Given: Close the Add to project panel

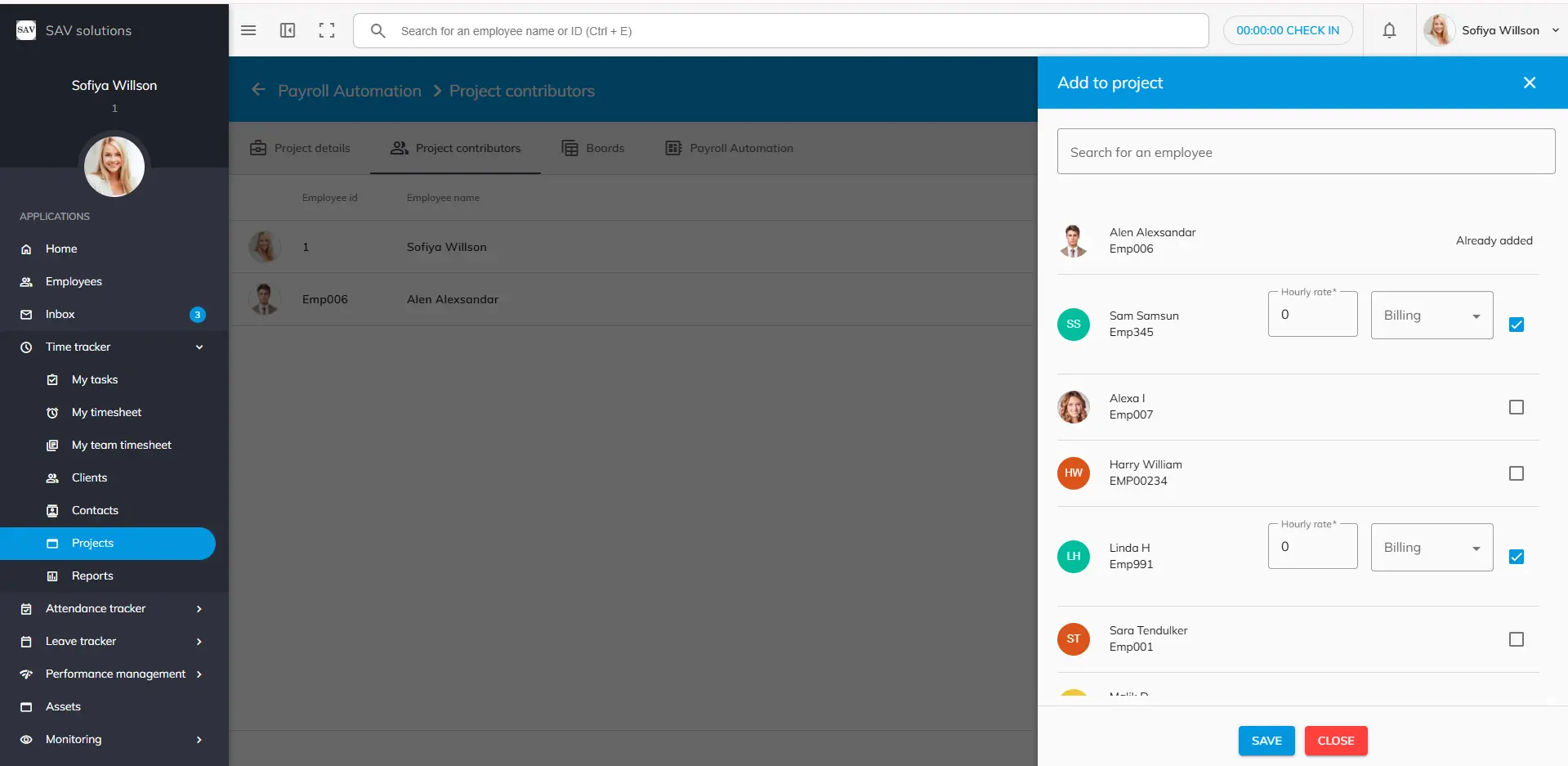Looking at the screenshot, I should [x=1530, y=83].
